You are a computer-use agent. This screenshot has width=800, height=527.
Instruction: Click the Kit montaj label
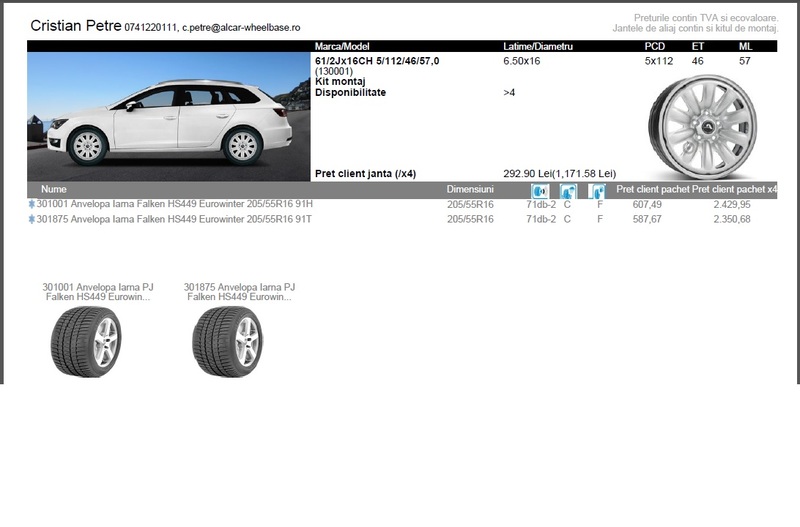coord(340,82)
